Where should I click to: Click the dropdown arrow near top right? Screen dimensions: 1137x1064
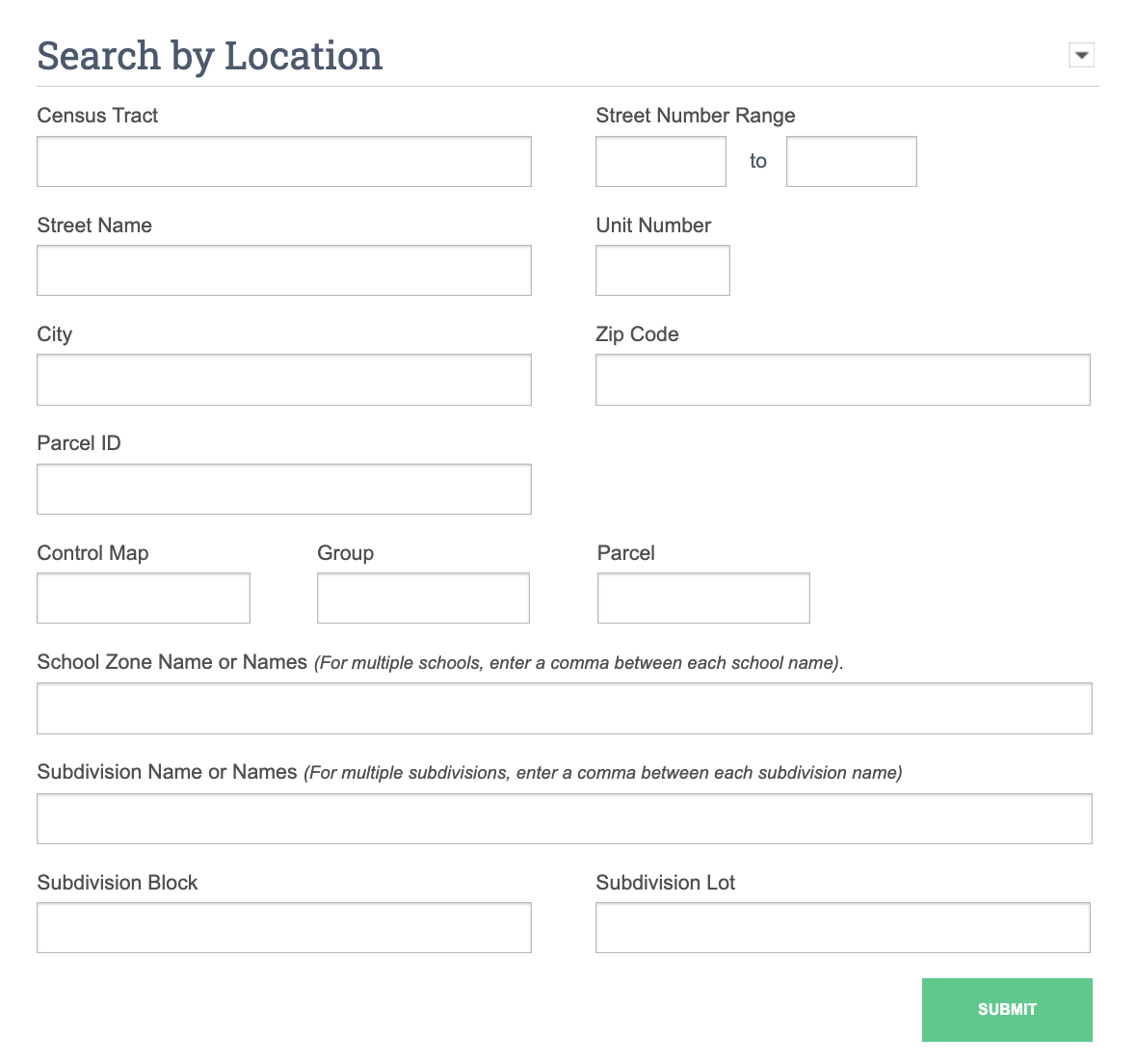click(x=1081, y=55)
